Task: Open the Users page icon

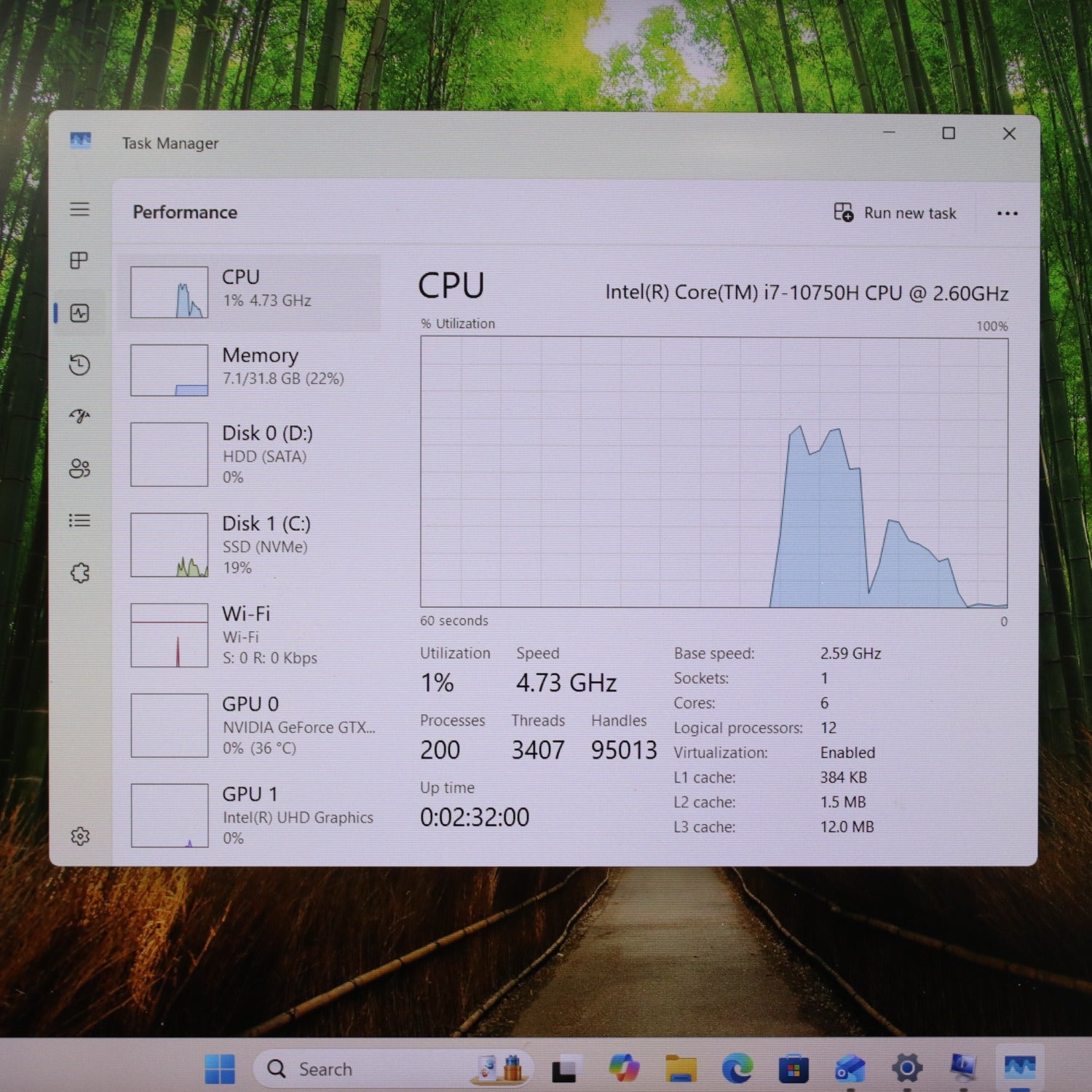Action: tap(79, 468)
